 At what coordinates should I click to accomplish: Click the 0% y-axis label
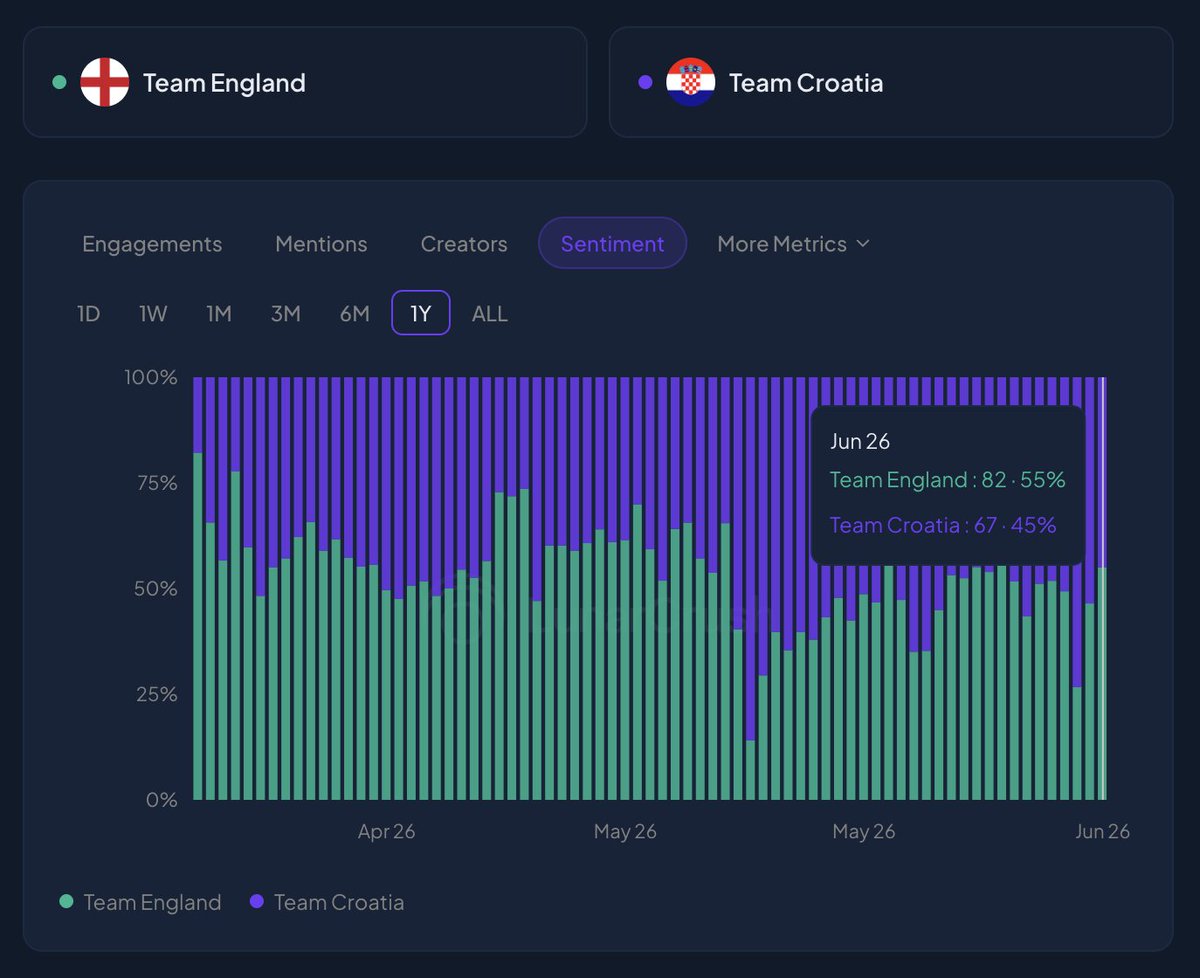(162, 800)
